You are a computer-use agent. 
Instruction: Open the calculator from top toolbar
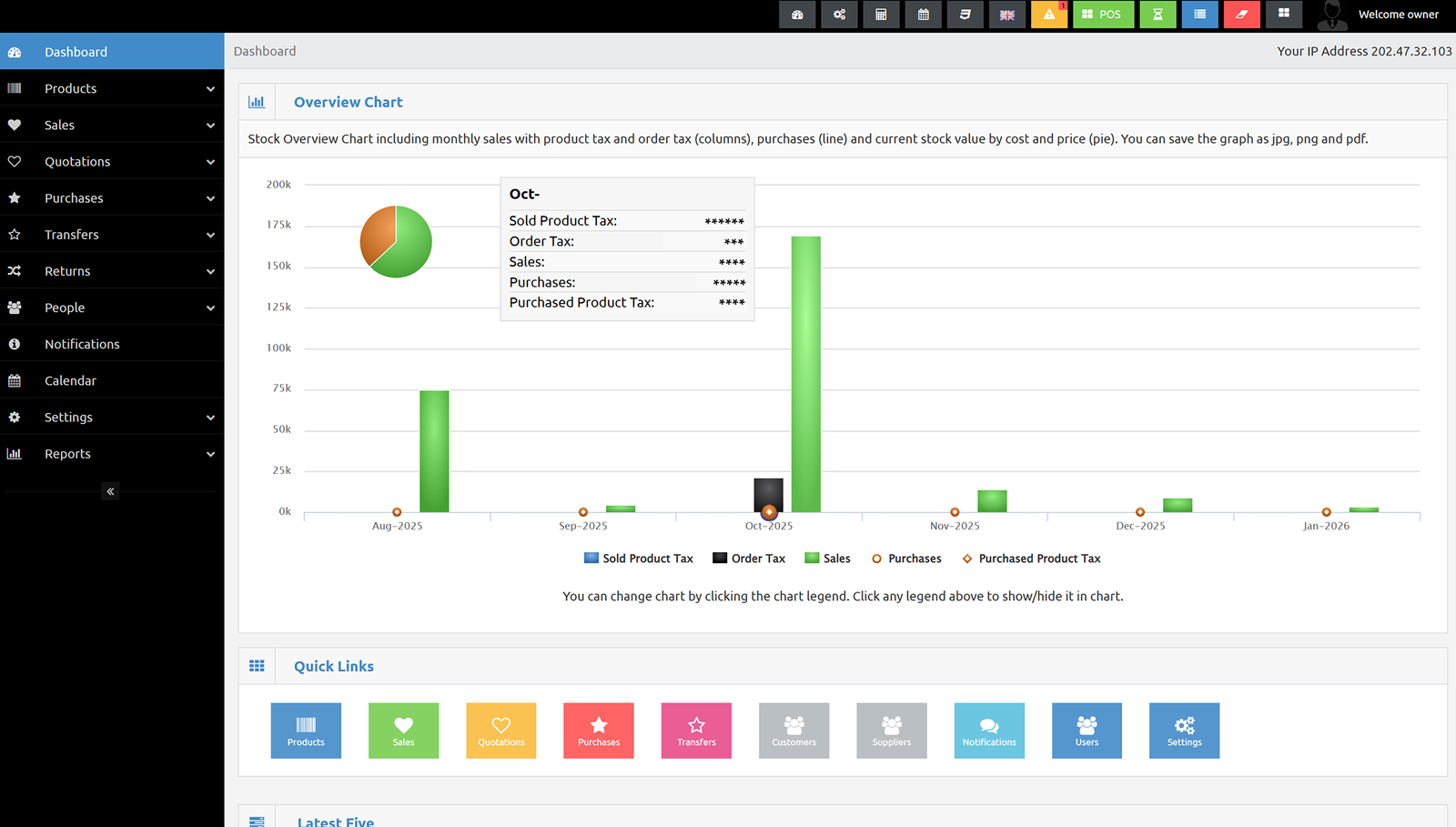pos(881,15)
